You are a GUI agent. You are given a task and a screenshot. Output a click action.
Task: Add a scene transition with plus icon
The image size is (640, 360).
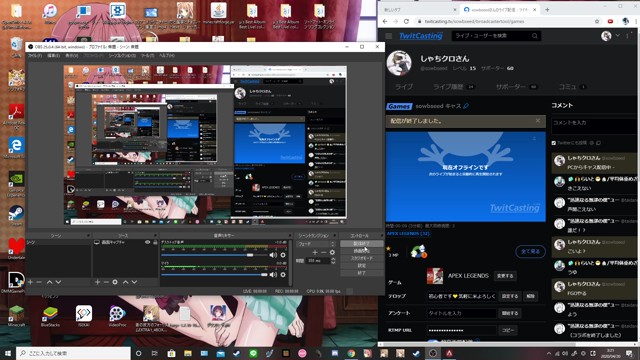coord(315,252)
